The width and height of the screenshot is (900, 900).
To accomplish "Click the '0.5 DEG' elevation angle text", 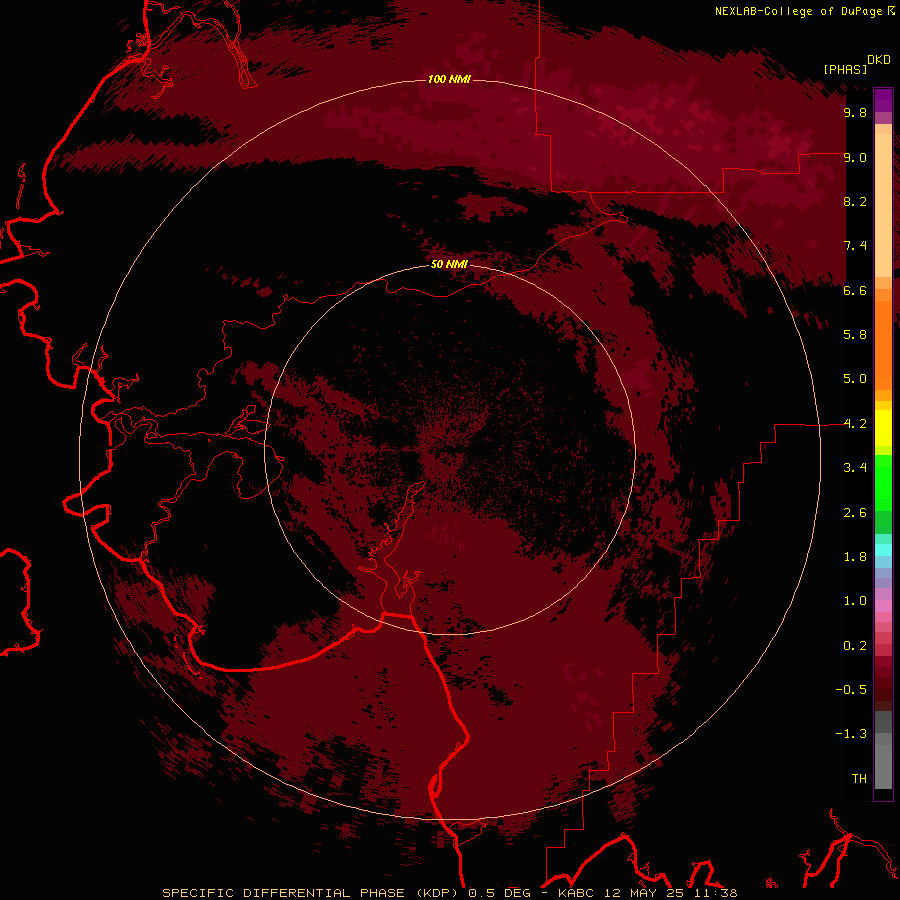I will (x=499, y=893).
